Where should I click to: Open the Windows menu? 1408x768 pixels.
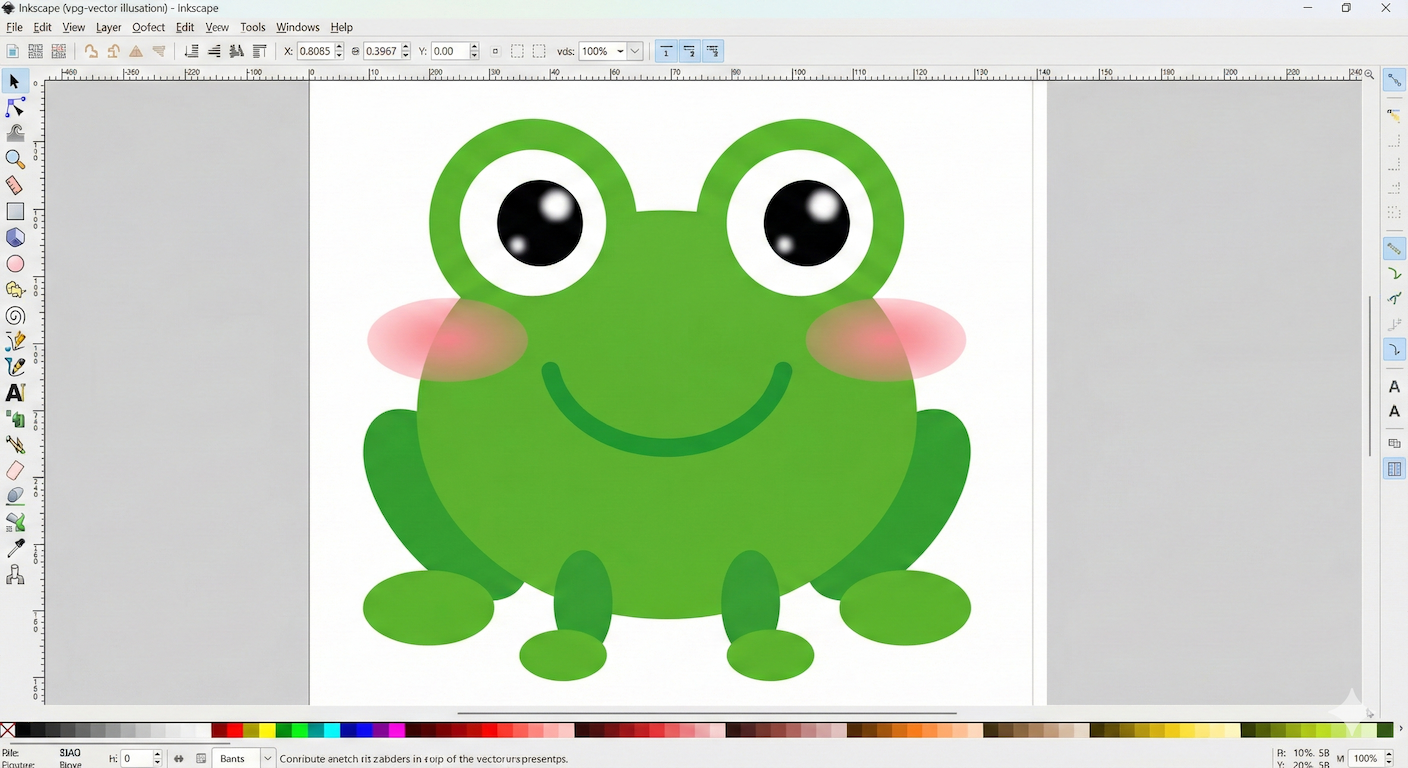297,27
